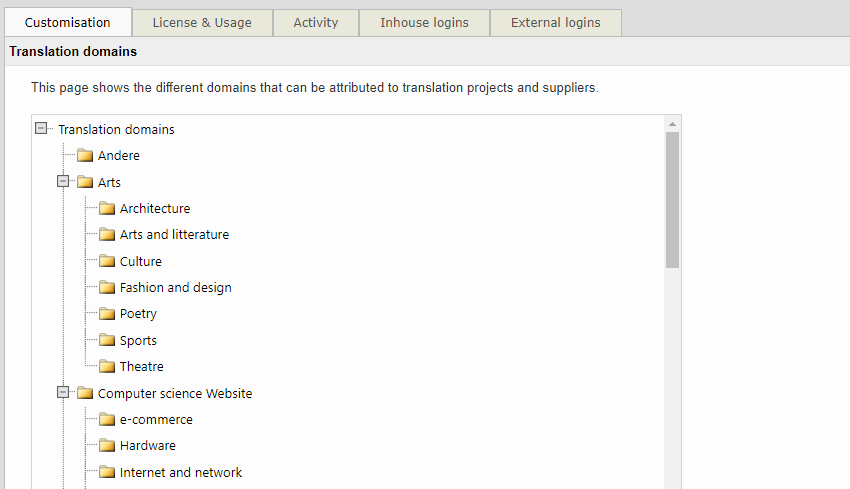Select the Internet and network domain
This screenshot has width=850, height=489.
pos(180,473)
